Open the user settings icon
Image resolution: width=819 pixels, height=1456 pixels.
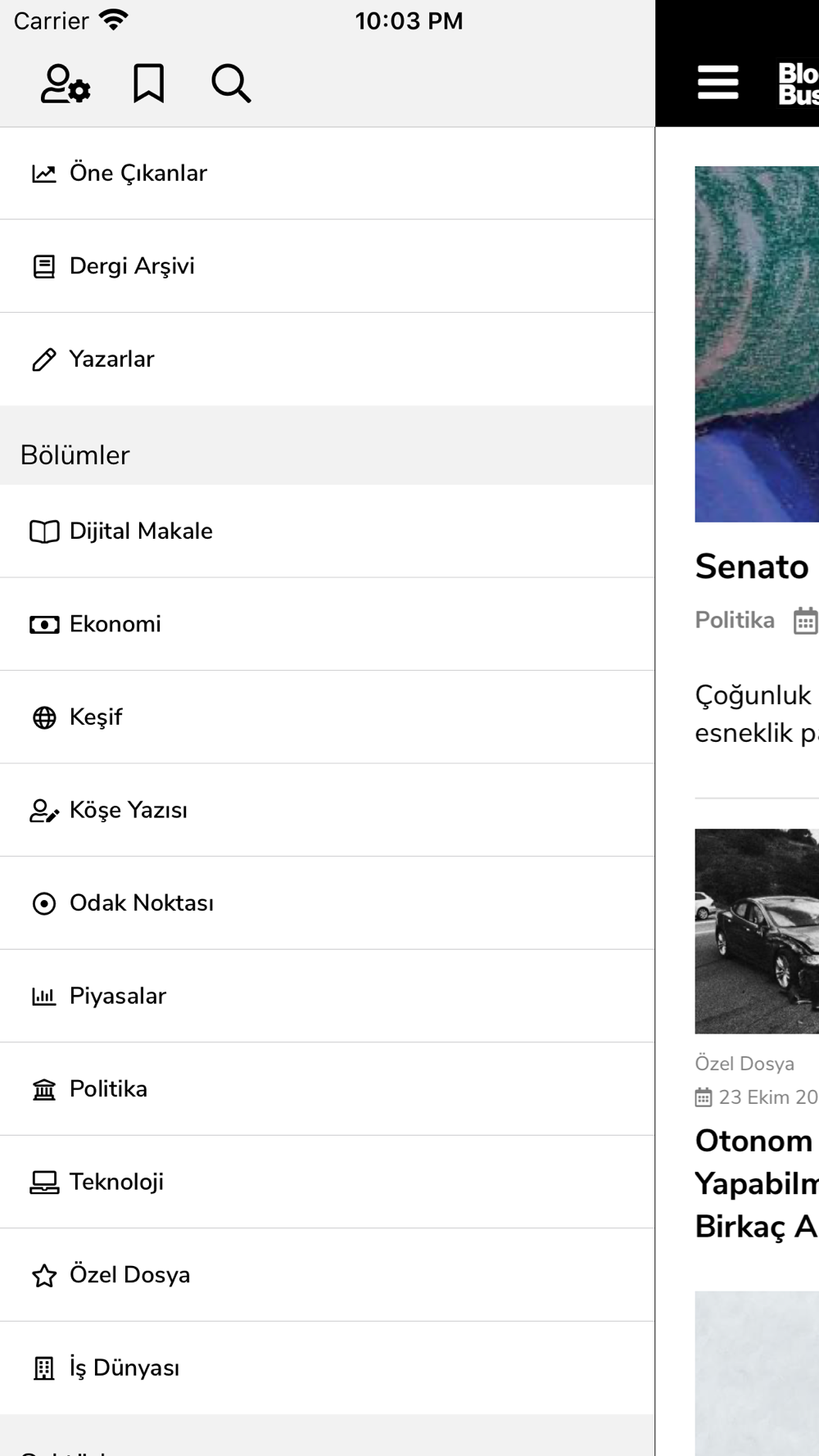point(66,84)
